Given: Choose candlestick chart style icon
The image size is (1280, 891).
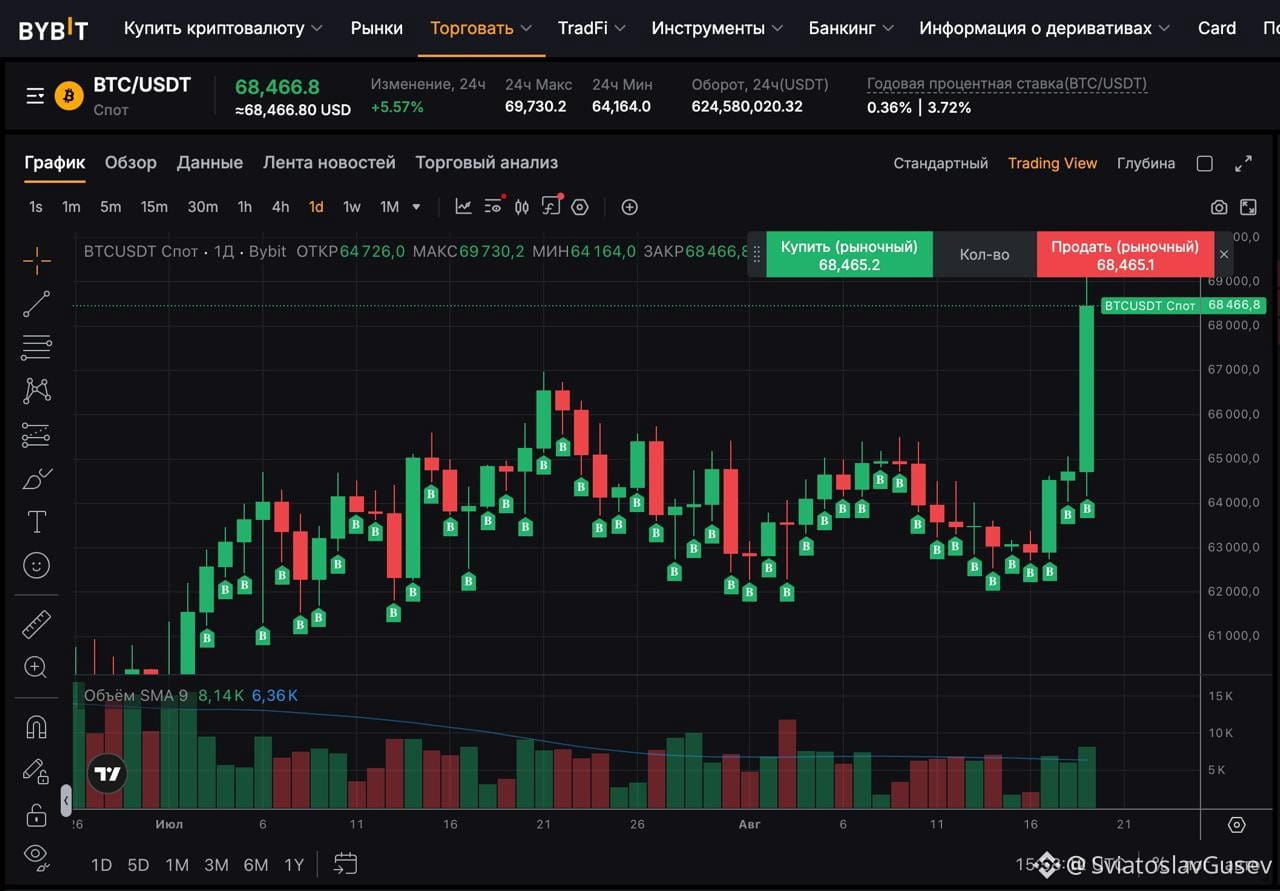Looking at the screenshot, I should click(522, 207).
